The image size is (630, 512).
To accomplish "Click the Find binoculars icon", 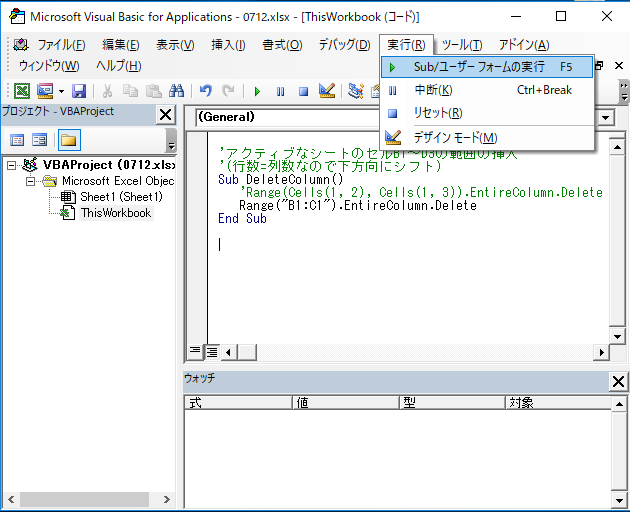I will pyautogui.click(x=176, y=91).
